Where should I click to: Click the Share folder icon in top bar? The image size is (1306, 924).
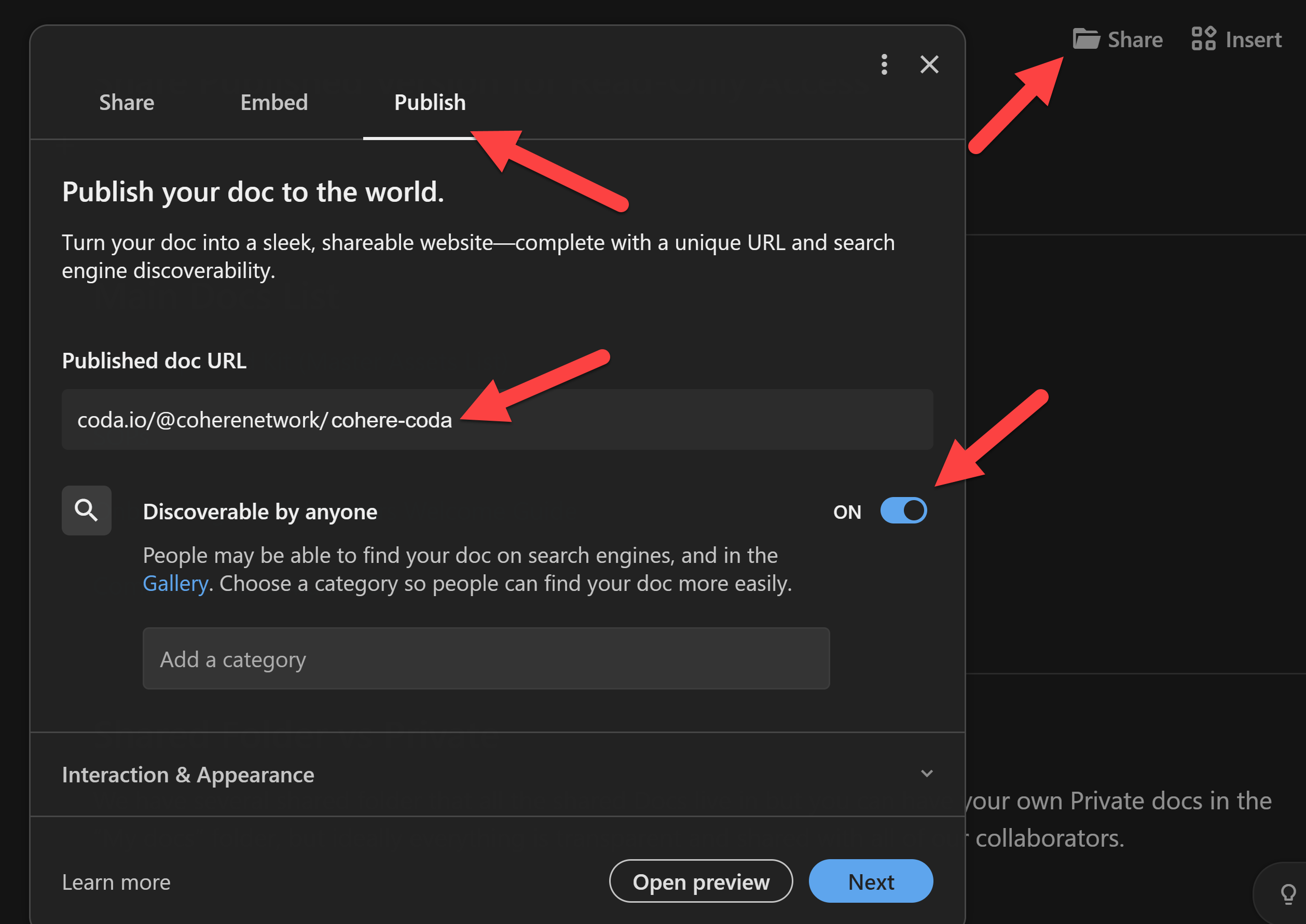pos(1086,39)
